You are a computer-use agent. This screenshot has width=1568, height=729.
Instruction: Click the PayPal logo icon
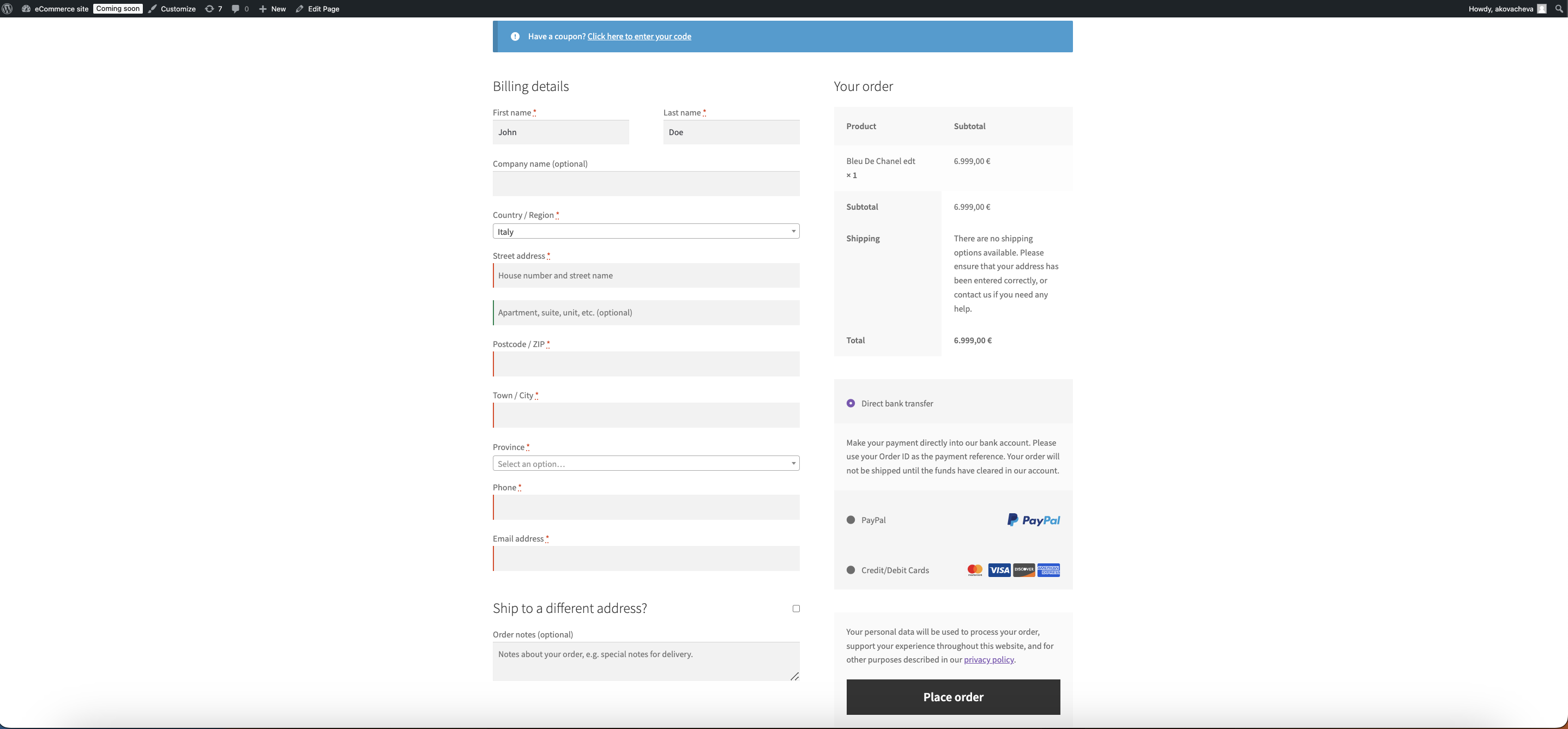tap(1033, 520)
